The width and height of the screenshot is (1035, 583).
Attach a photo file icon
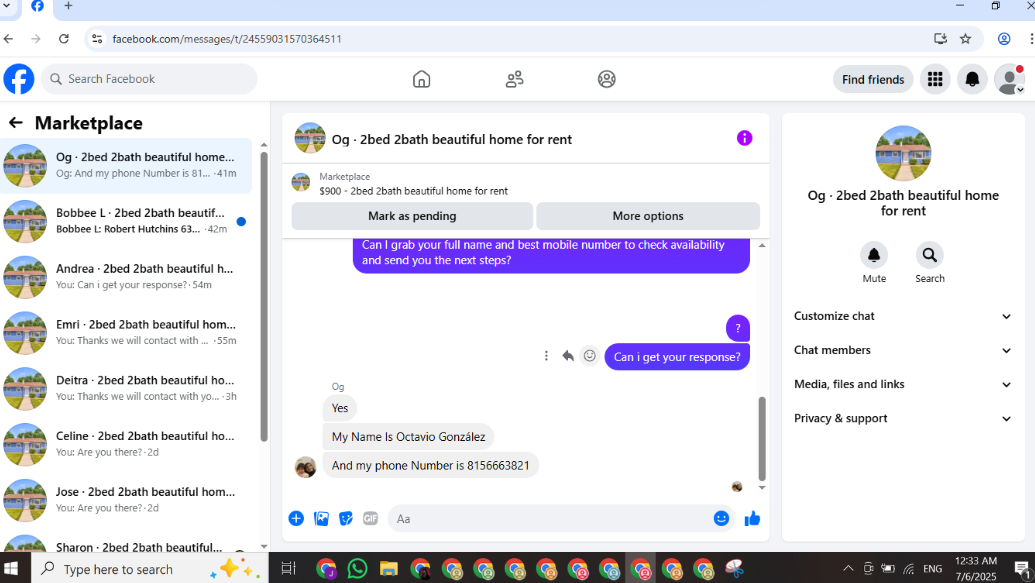pyautogui.click(x=321, y=519)
